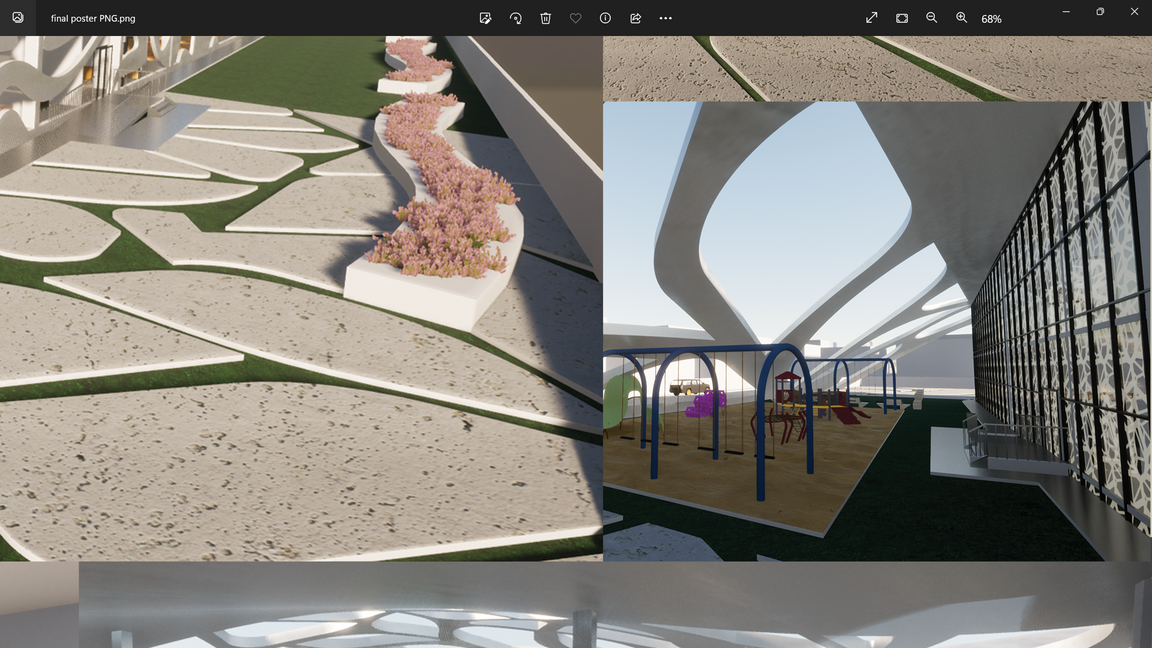Open the Share icon
Screen dimensions: 1152x648
click(635, 18)
